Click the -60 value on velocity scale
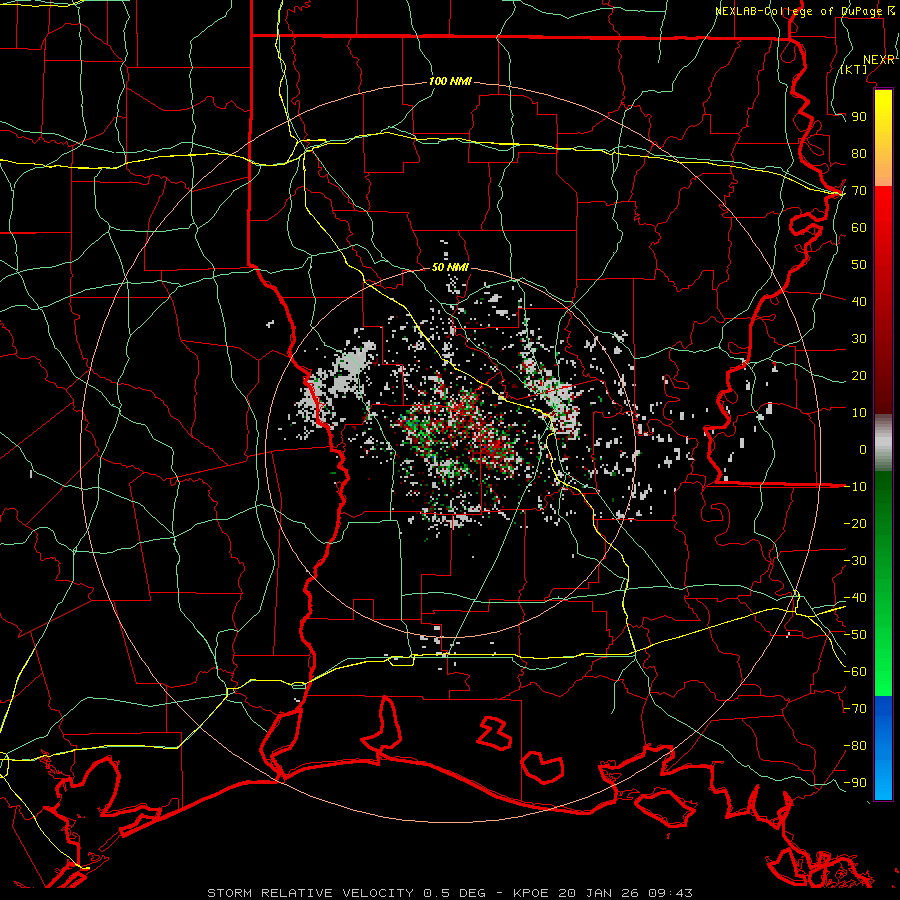This screenshot has height=900, width=900. (x=855, y=672)
